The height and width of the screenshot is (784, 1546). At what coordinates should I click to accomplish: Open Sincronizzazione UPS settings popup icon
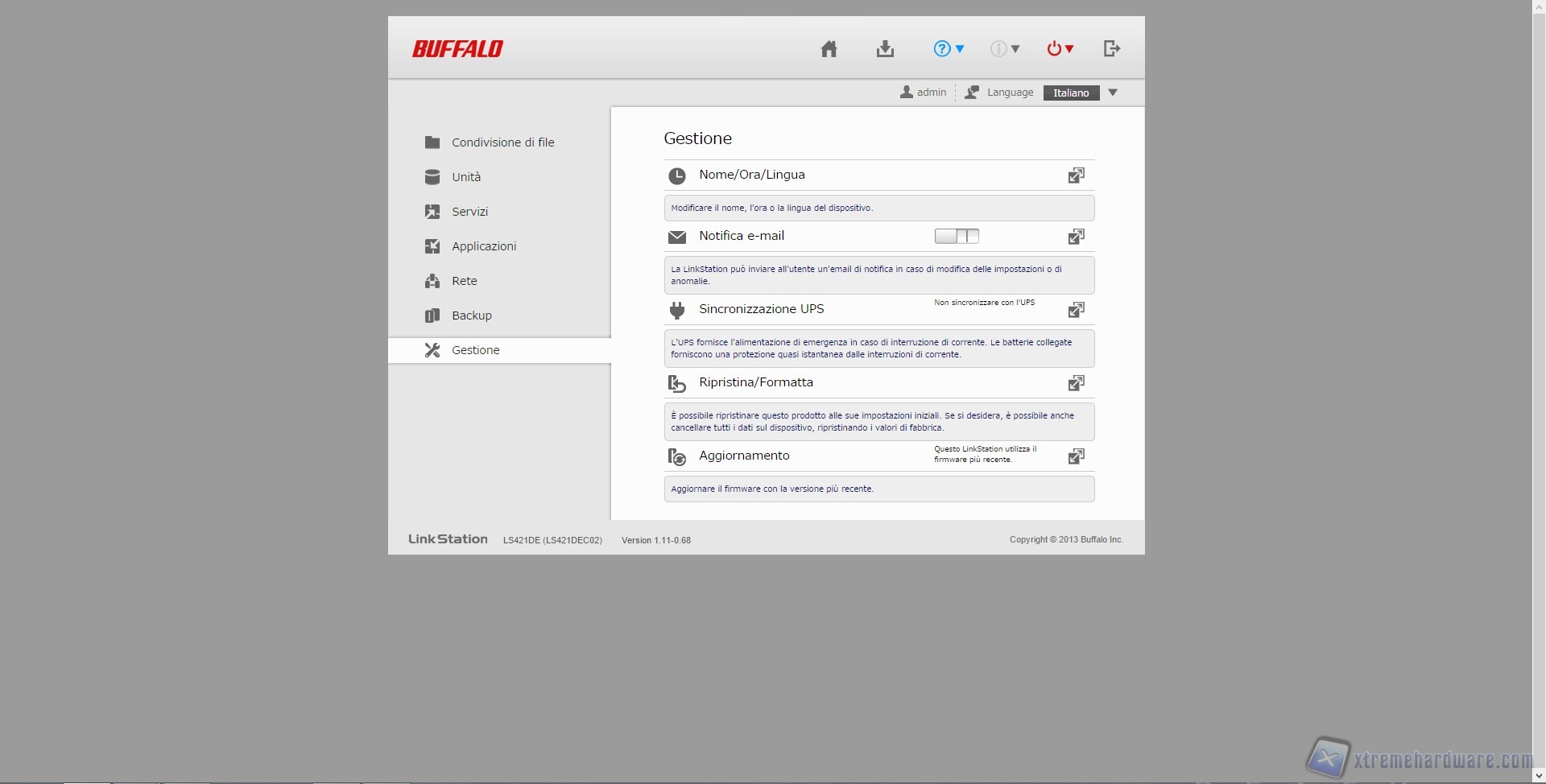tap(1076, 310)
